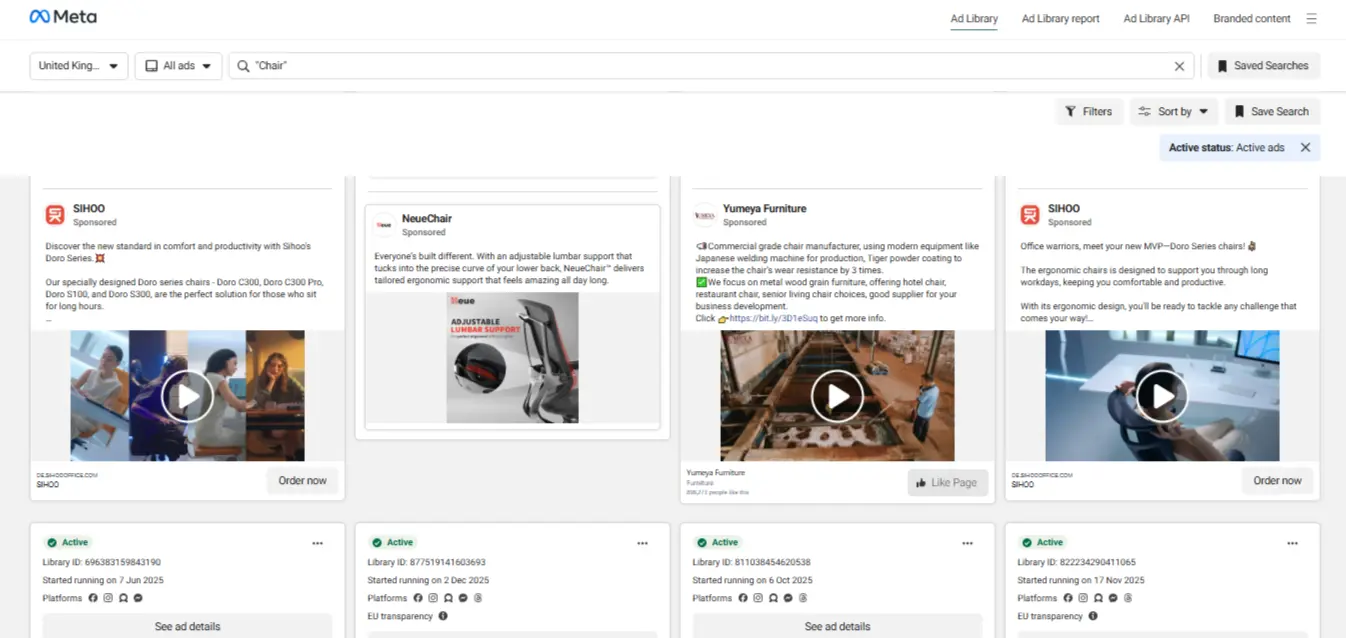This screenshot has height=638, width=1346.
Task: Expand the United Kingdom country dropdown
Action: coord(79,66)
